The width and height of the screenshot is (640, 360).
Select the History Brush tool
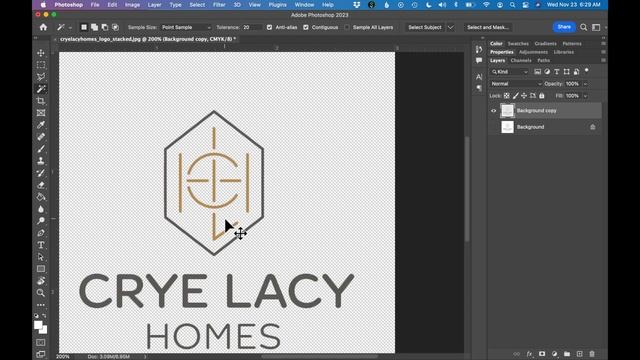coord(41,173)
